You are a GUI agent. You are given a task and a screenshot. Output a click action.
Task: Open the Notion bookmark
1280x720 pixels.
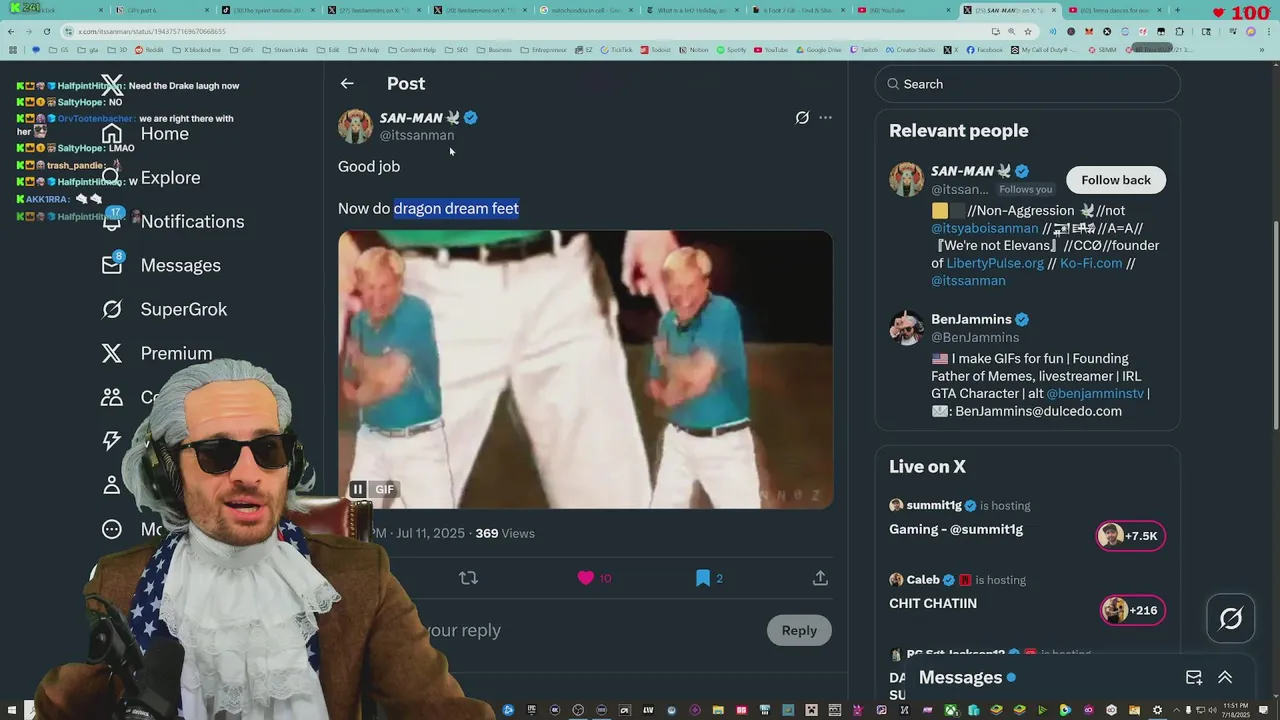click(x=693, y=50)
